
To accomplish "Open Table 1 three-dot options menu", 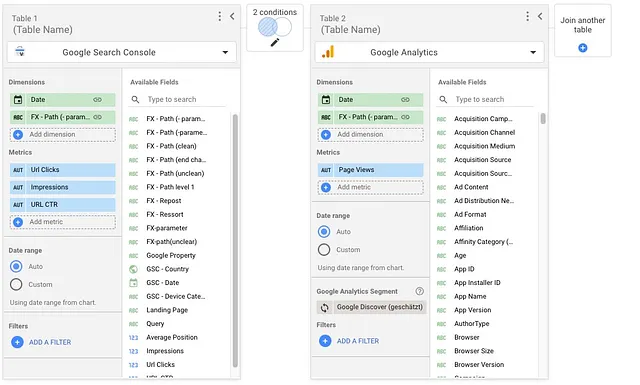I will pyautogui.click(x=220, y=16).
